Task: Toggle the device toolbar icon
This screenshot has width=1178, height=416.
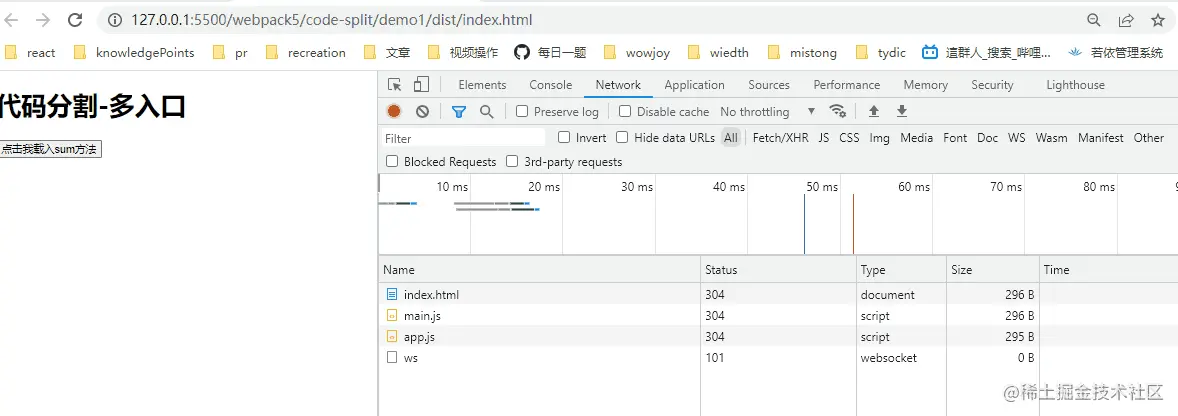Action: coord(421,85)
